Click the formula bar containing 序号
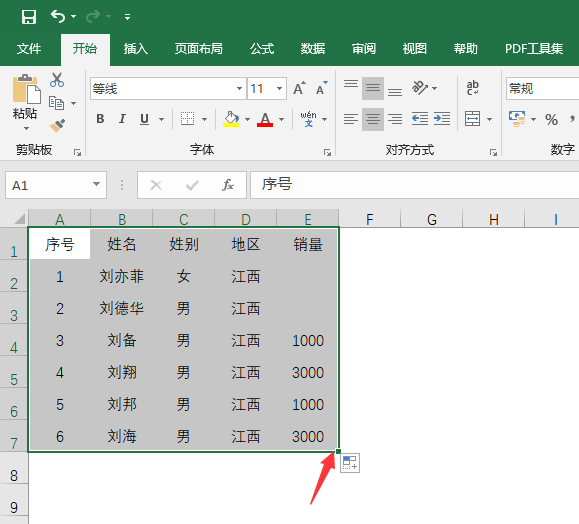Image resolution: width=579 pixels, height=524 pixels. (415, 185)
